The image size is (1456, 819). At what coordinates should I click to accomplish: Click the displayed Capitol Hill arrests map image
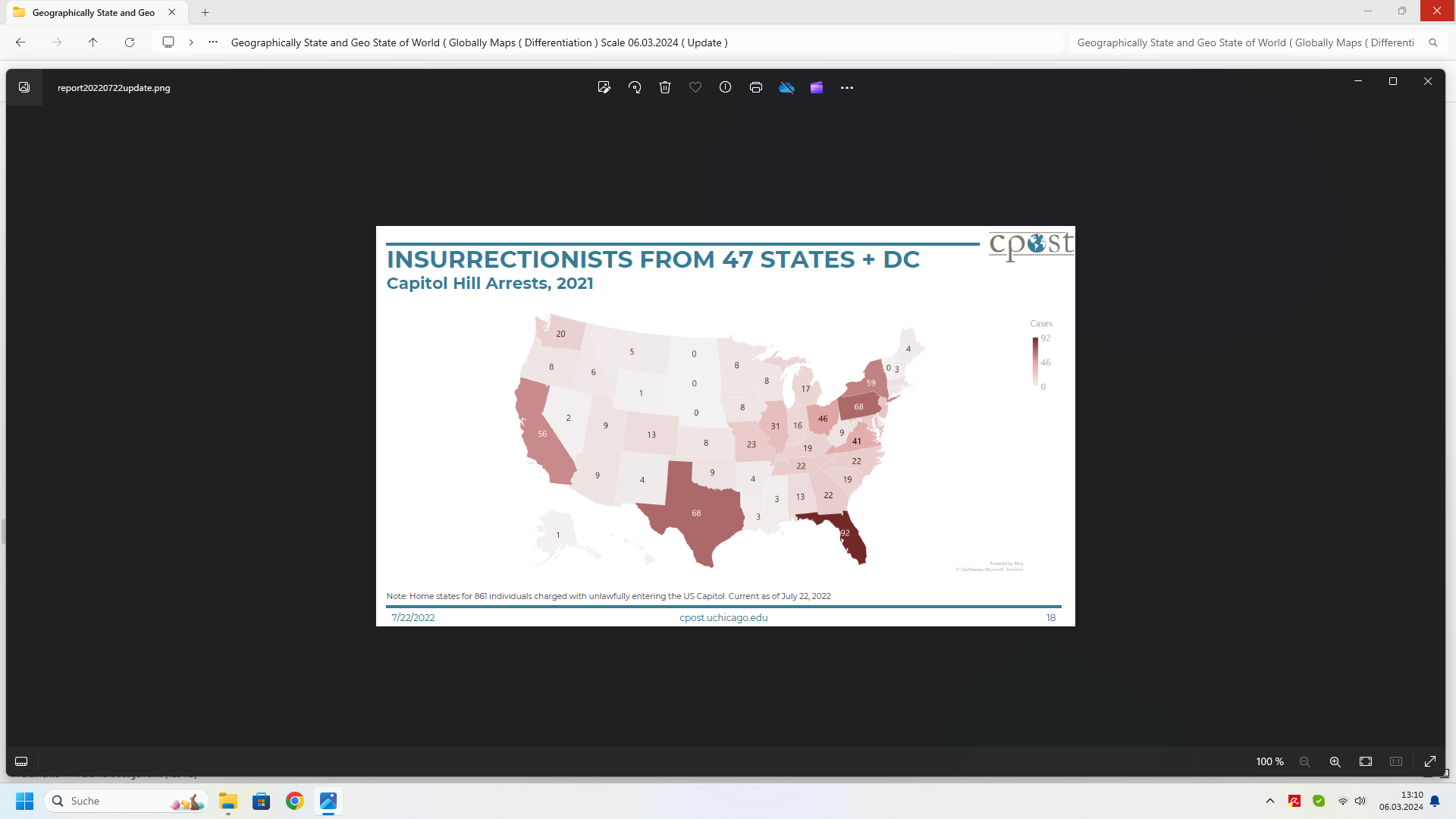726,426
